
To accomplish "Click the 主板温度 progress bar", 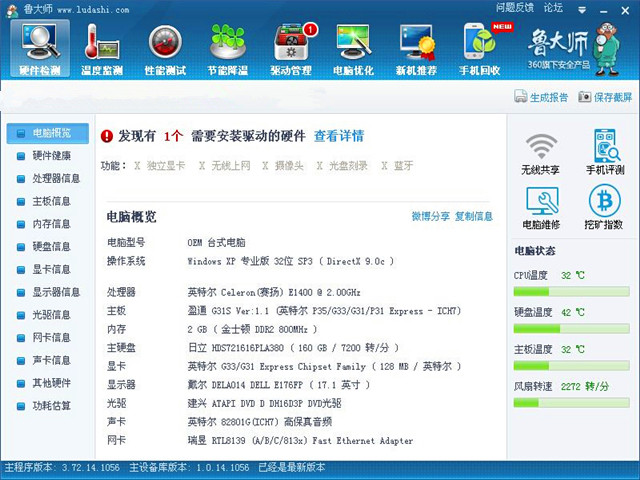I will point(571,366).
